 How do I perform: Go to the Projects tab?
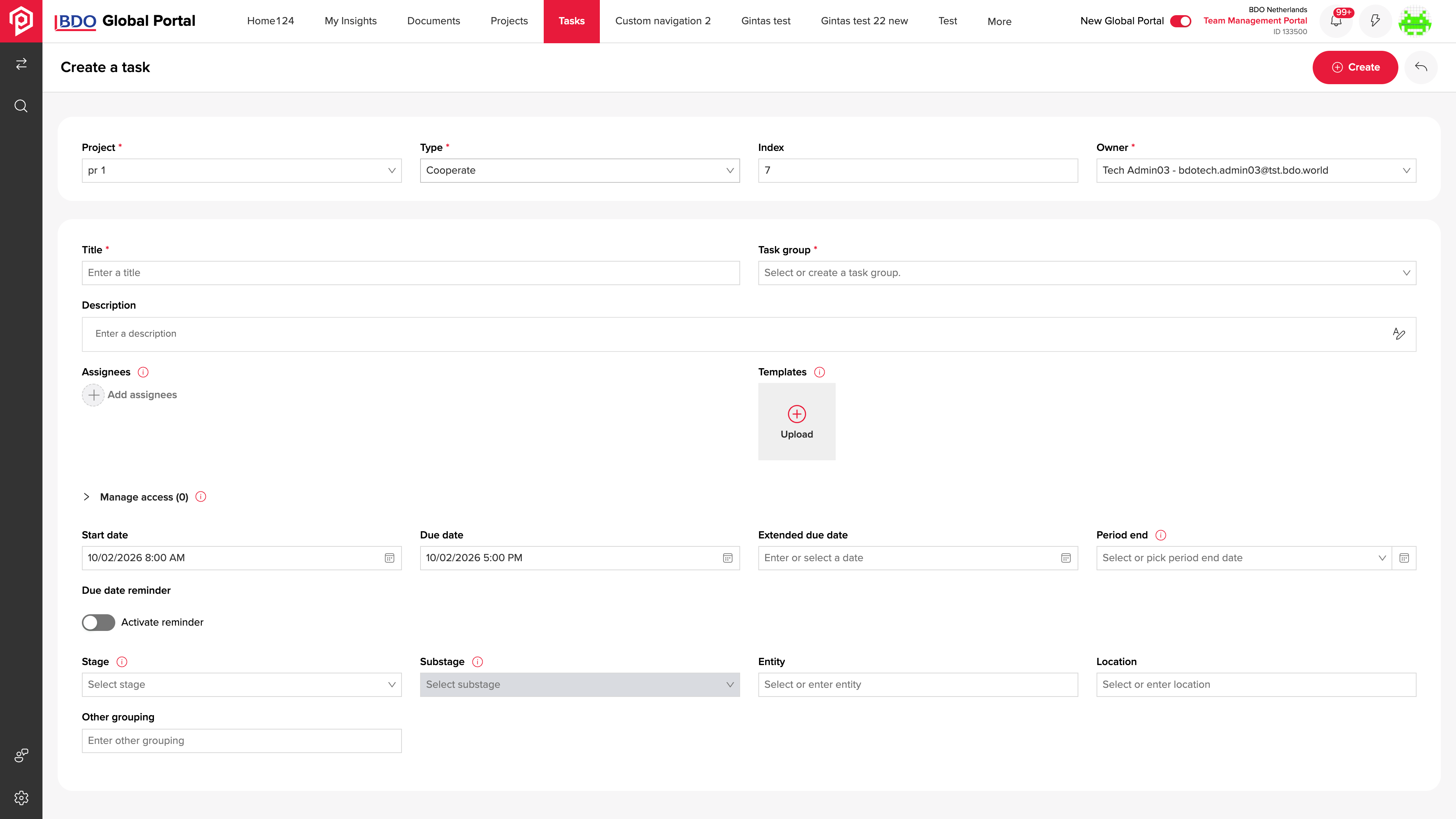pyautogui.click(x=509, y=21)
